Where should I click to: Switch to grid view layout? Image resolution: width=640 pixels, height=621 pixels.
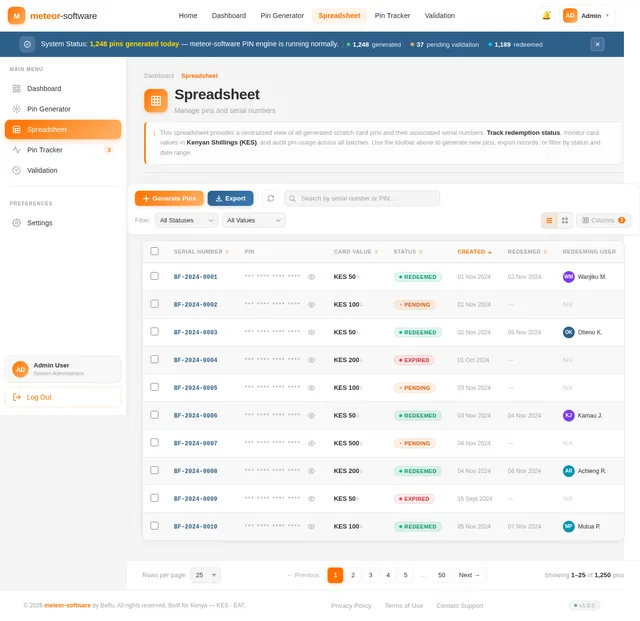[565, 220]
